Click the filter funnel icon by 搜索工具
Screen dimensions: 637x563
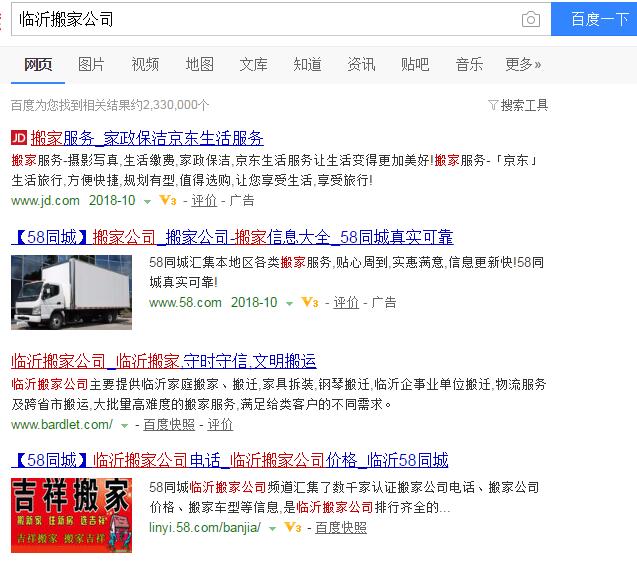493,105
